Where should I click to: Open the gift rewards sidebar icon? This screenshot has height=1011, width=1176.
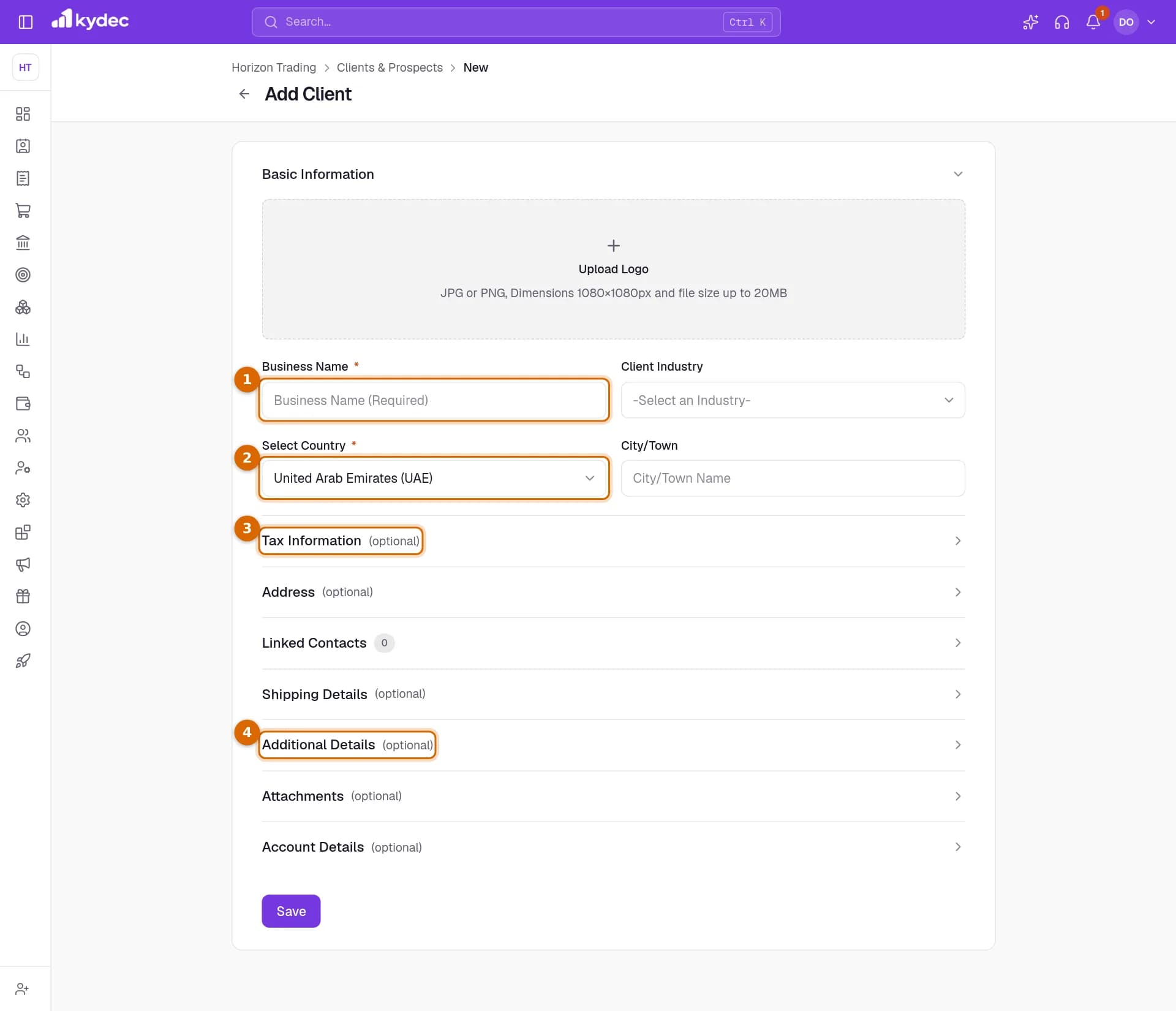tap(23, 596)
